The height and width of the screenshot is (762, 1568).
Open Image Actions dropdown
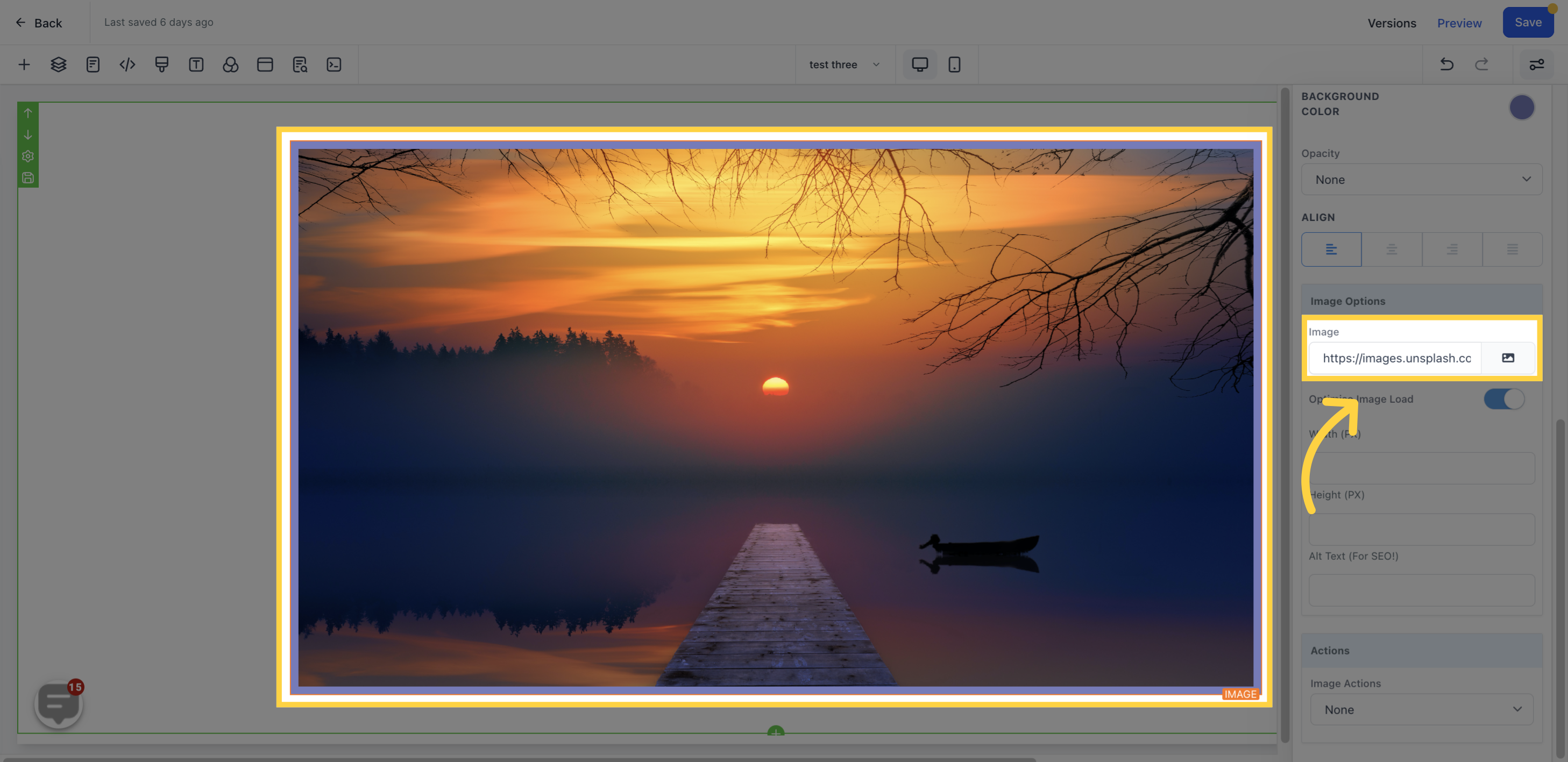pos(1421,710)
